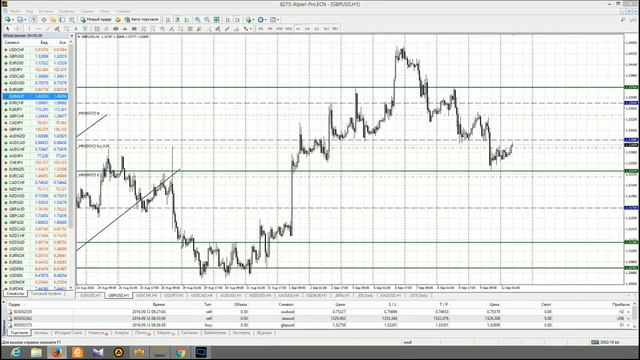Click the MetaEditor yellow icon
Screen dimensions: 640x360
tap(118, 19)
